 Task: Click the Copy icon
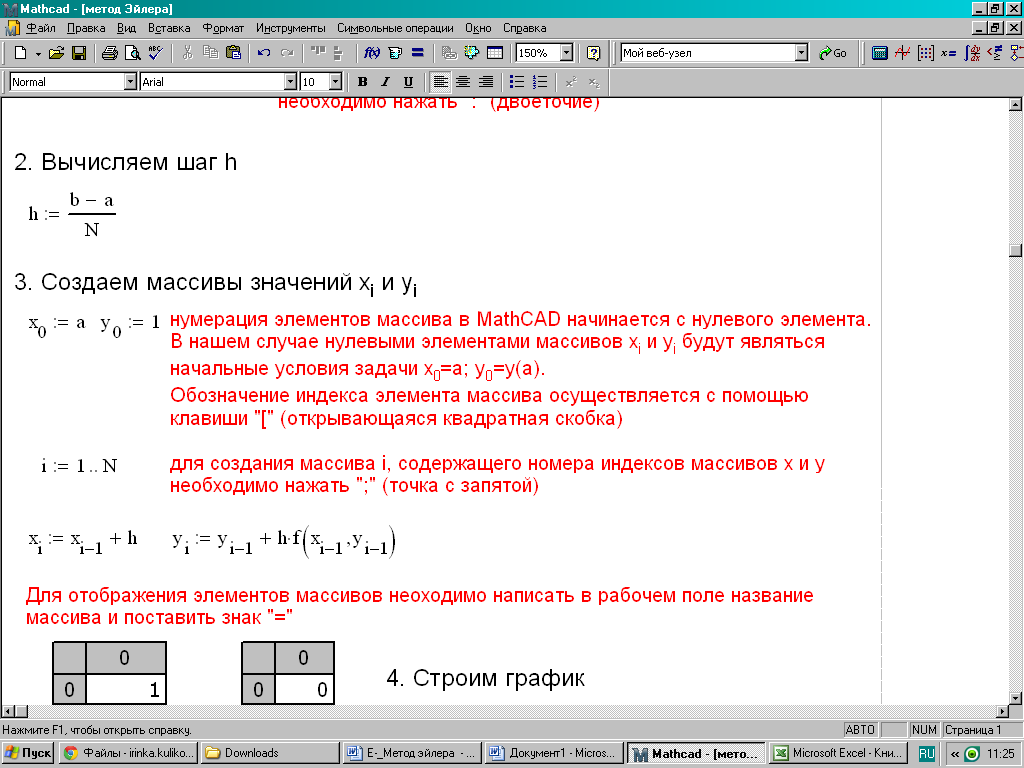coord(210,53)
